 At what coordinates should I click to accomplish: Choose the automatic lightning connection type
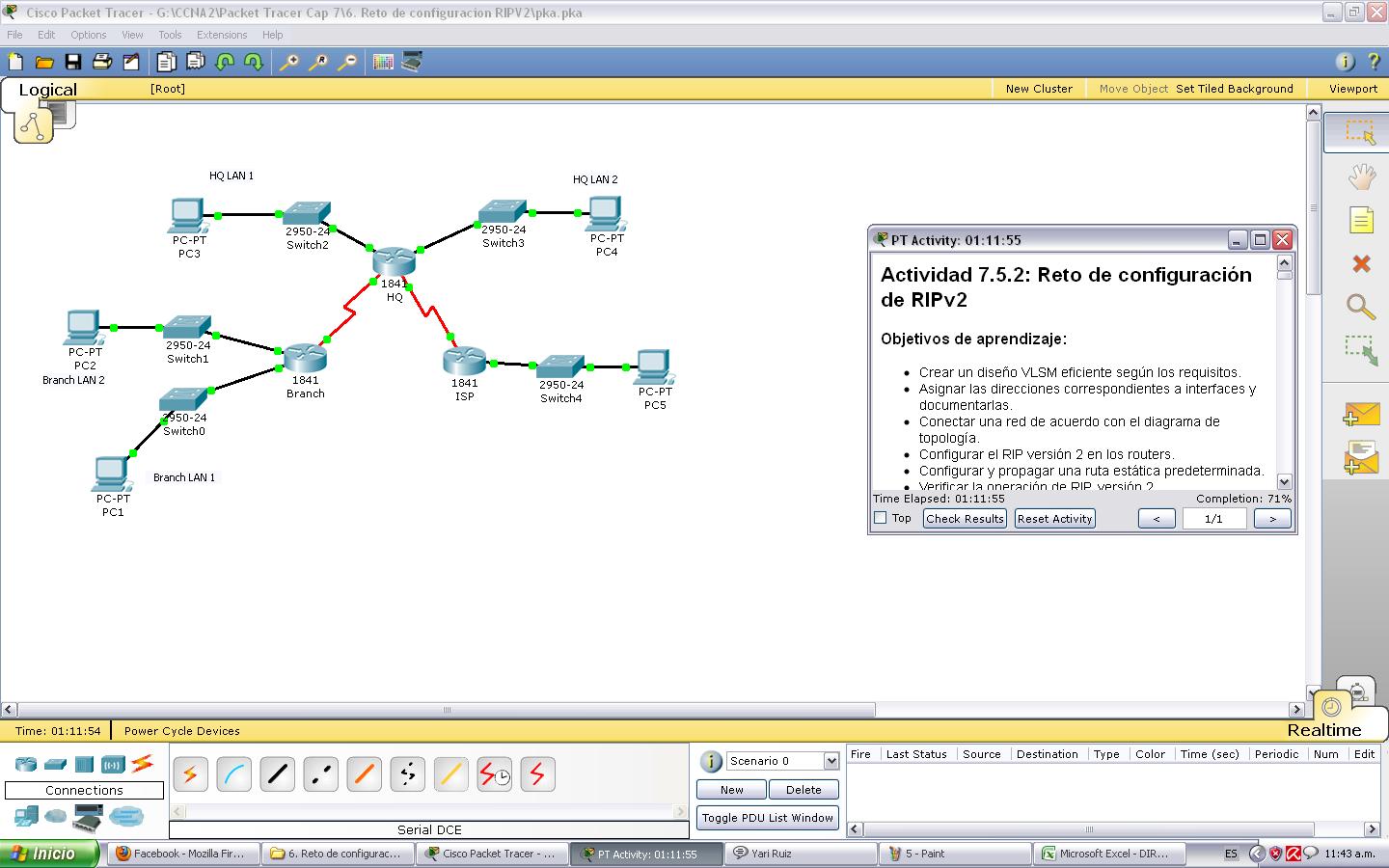(190, 773)
